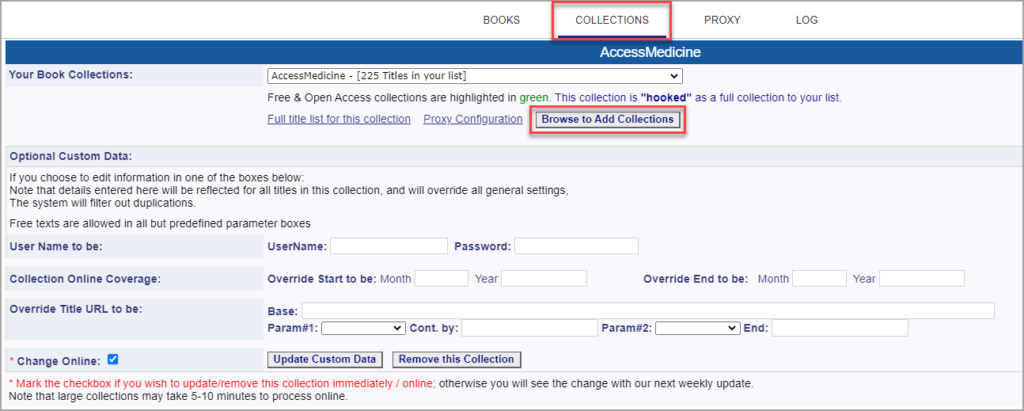Focus the UserName input field
1024x411 pixels.
tap(389, 246)
